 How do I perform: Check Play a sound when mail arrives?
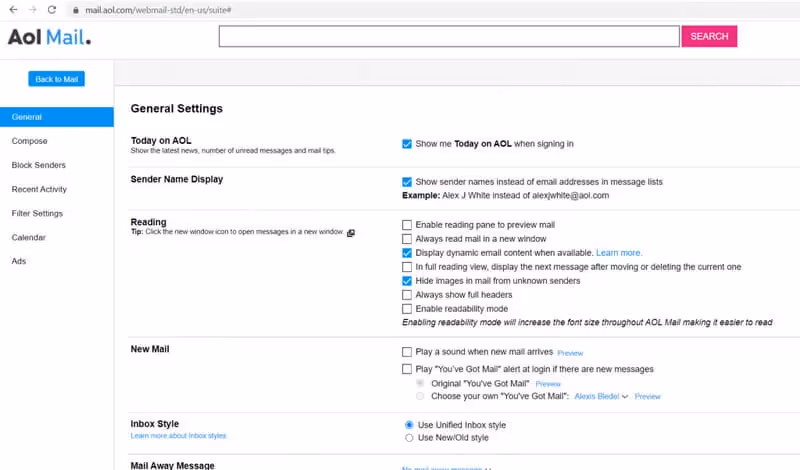click(407, 352)
